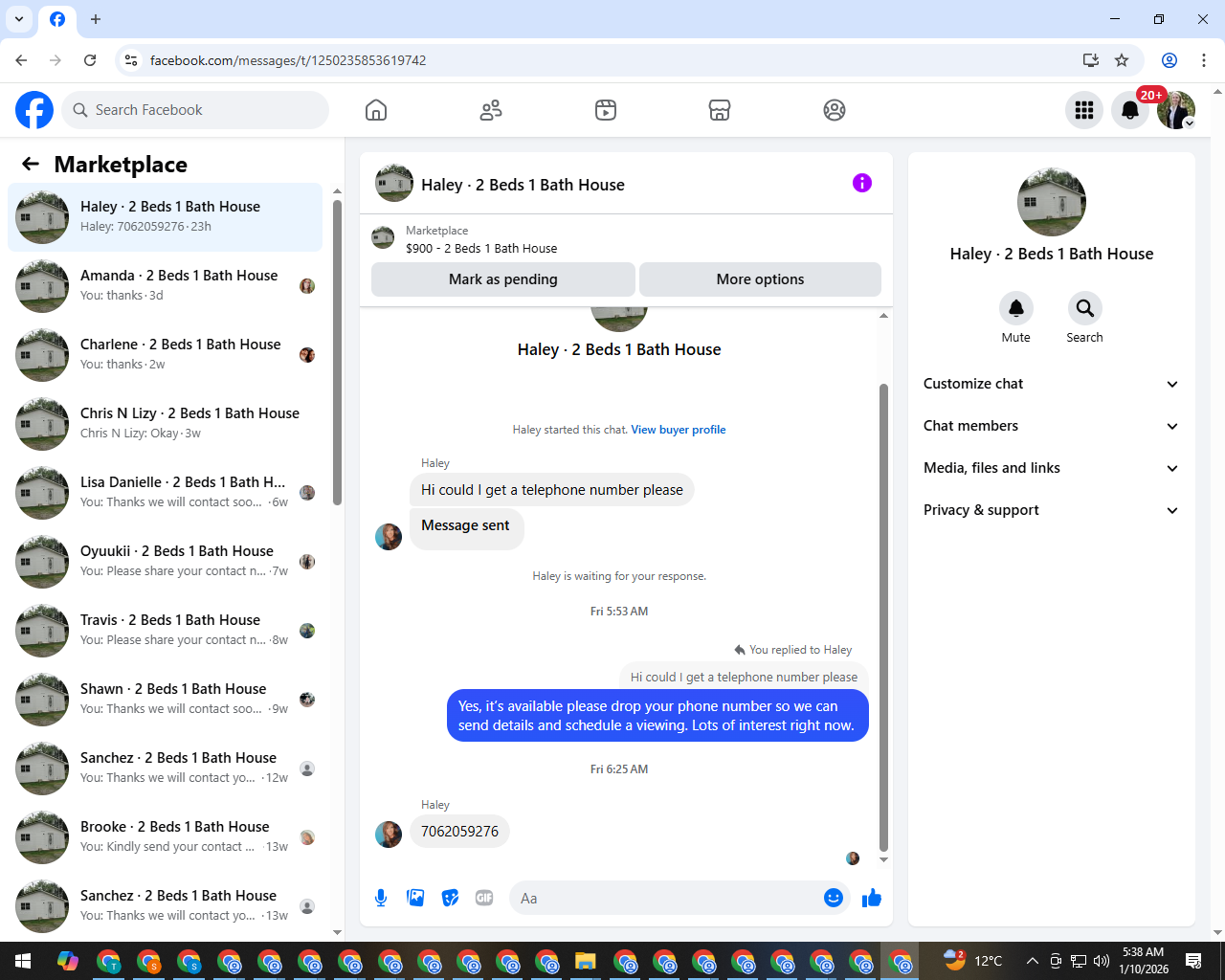Attach a photo using the image icon

click(x=415, y=898)
